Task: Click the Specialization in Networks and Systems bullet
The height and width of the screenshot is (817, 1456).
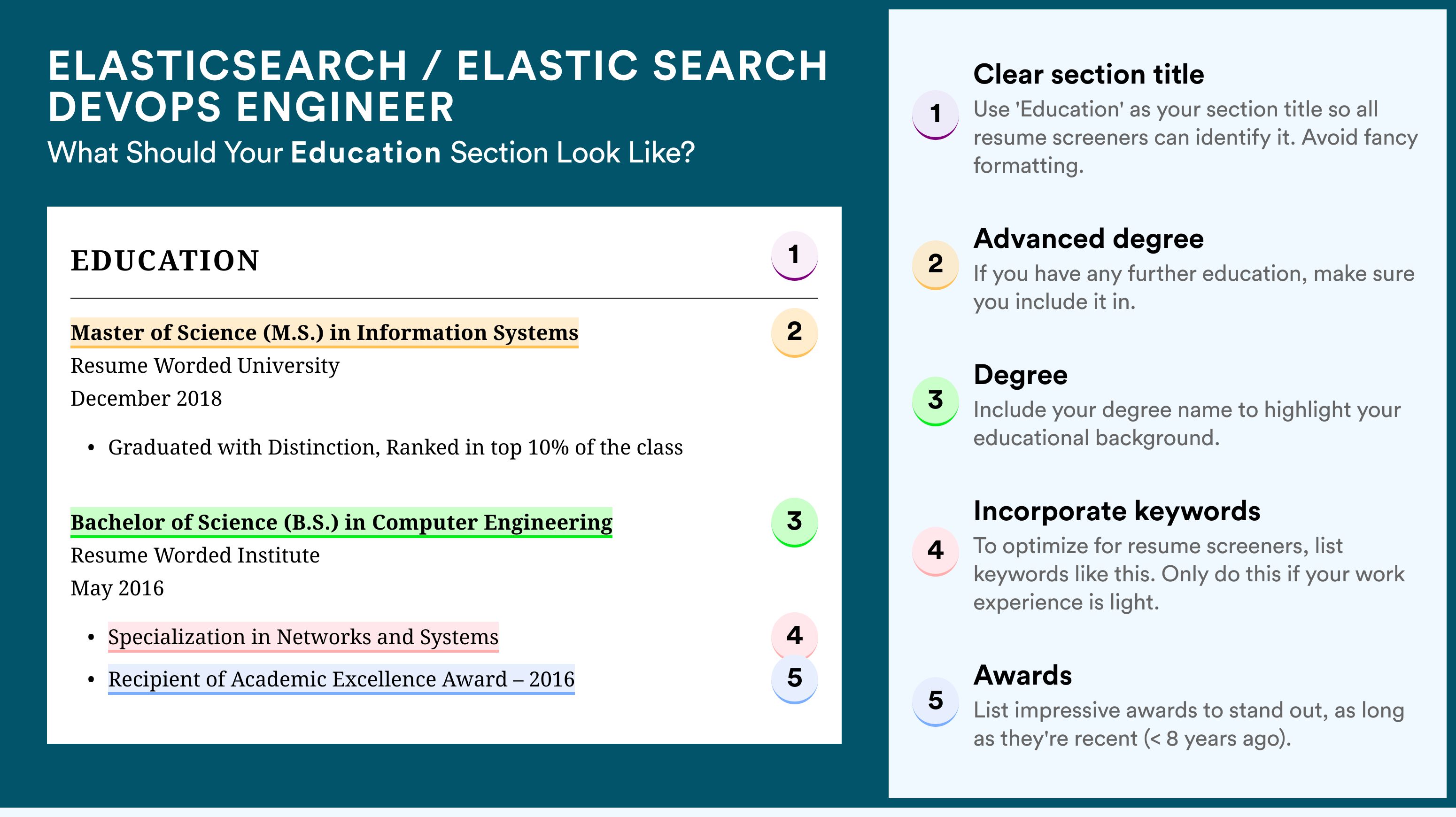Action: tap(303, 637)
